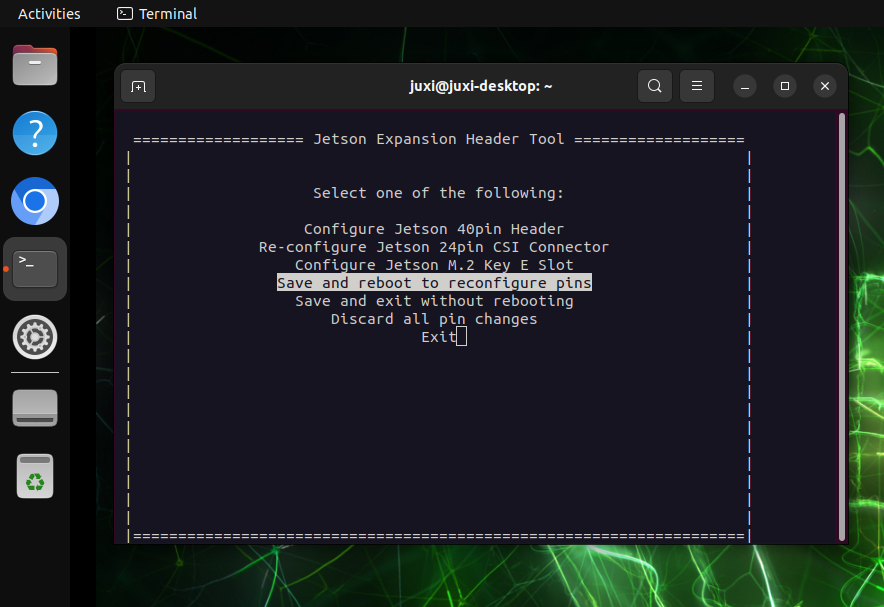
Task: Open the terminal search tool
Action: tap(655, 86)
